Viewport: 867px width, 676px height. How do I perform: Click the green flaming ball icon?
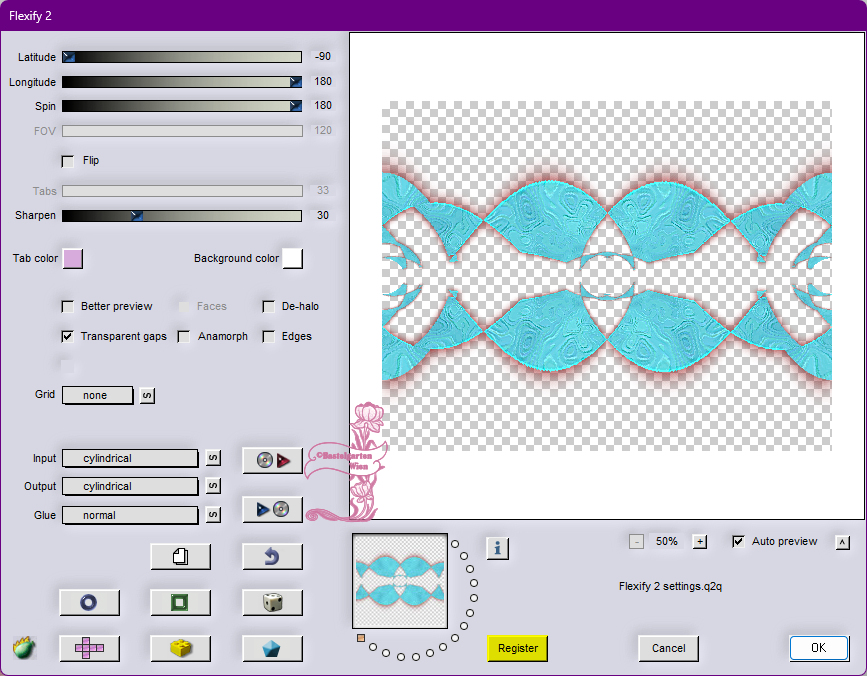point(24,648)
